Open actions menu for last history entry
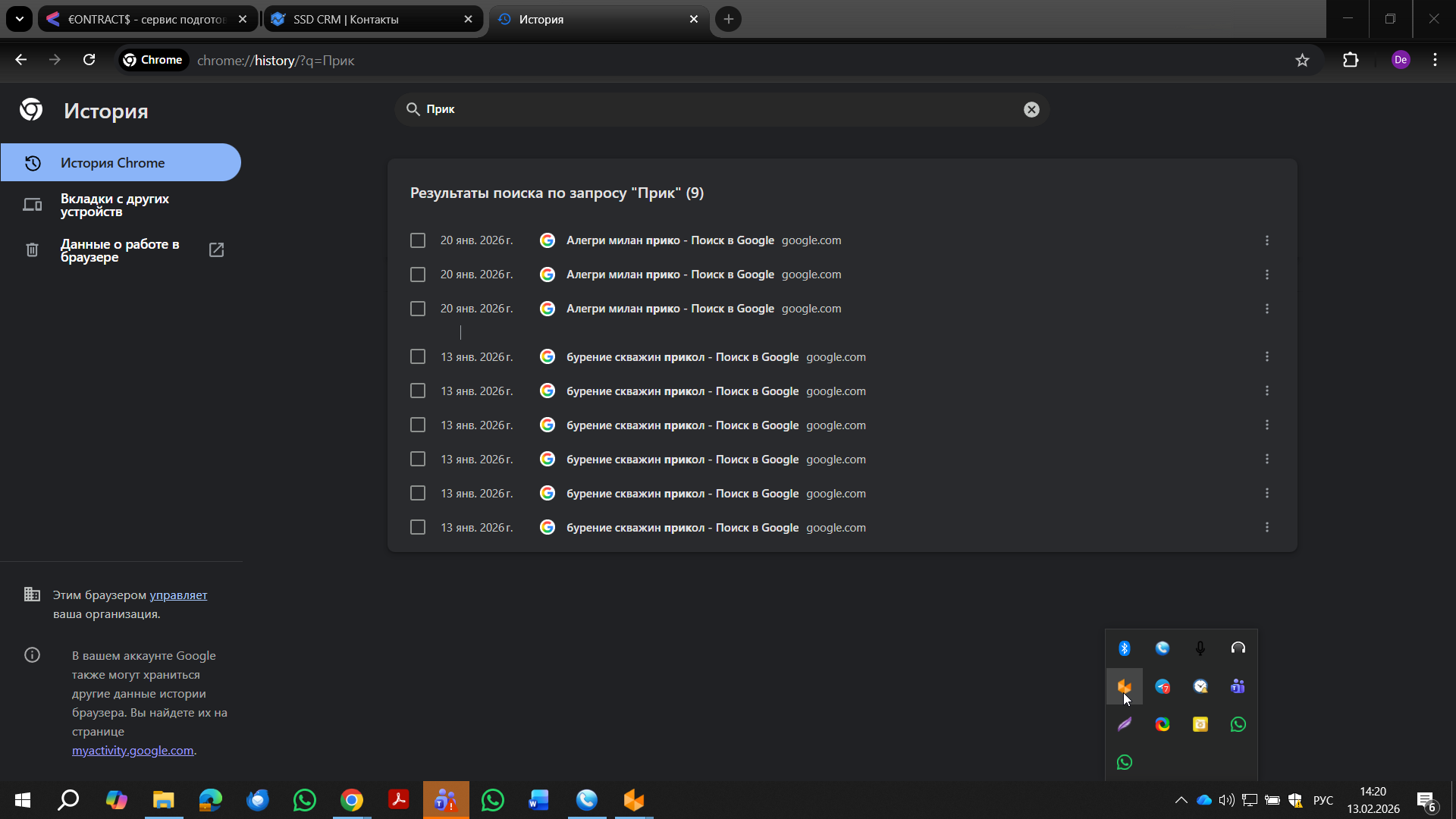1456x819 pixels. coord(1266,527)
